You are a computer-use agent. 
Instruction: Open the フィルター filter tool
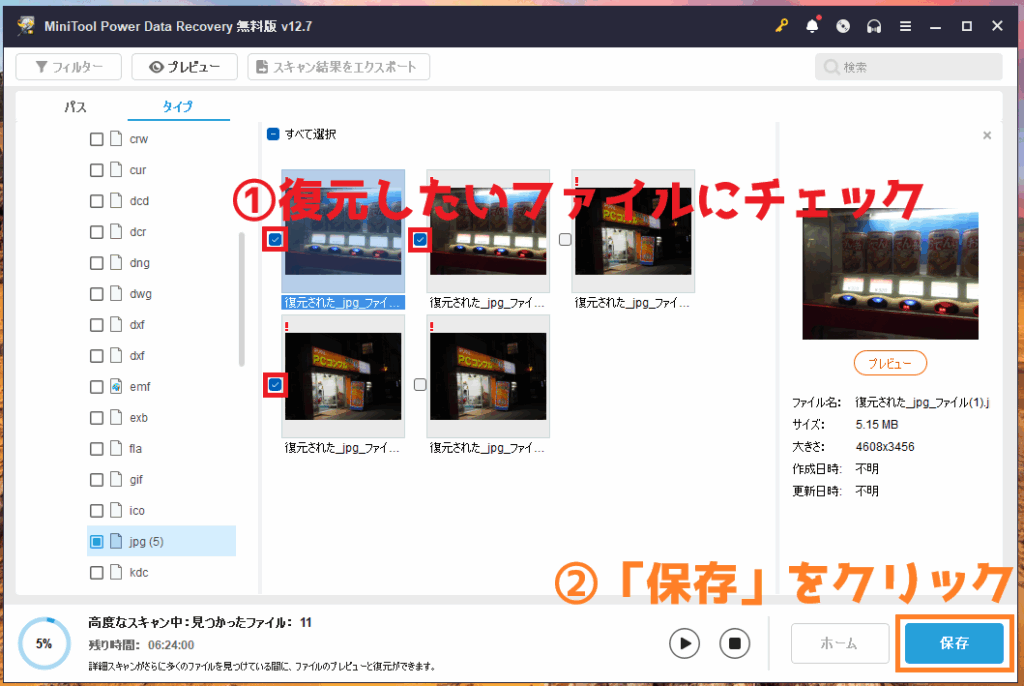coord(68,67)
